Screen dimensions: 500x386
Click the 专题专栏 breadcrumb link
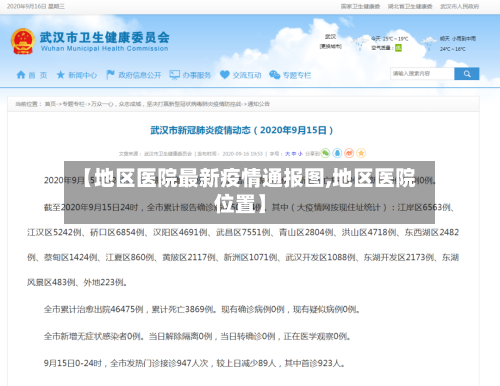74,104
